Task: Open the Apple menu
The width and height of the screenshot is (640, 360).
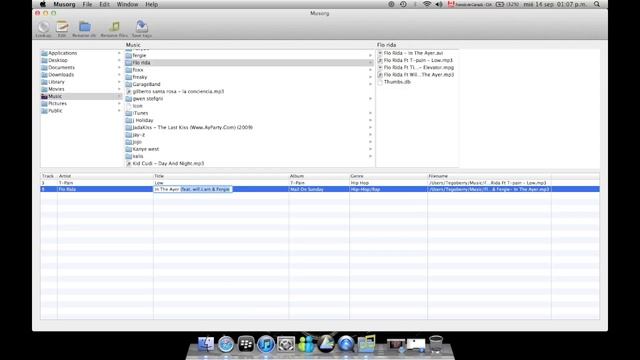Action: [42, 4]
